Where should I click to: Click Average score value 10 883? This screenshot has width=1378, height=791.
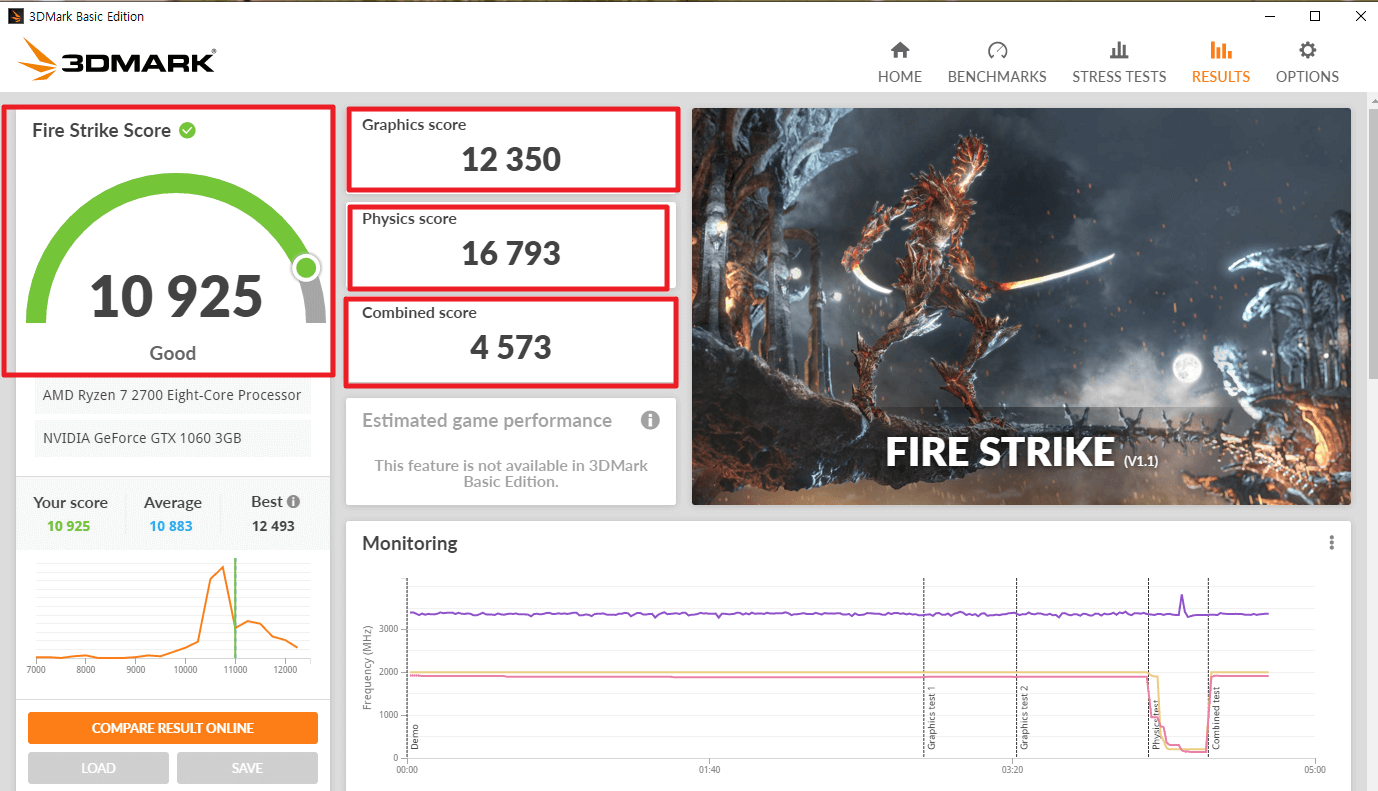click(x=171, y=526)
